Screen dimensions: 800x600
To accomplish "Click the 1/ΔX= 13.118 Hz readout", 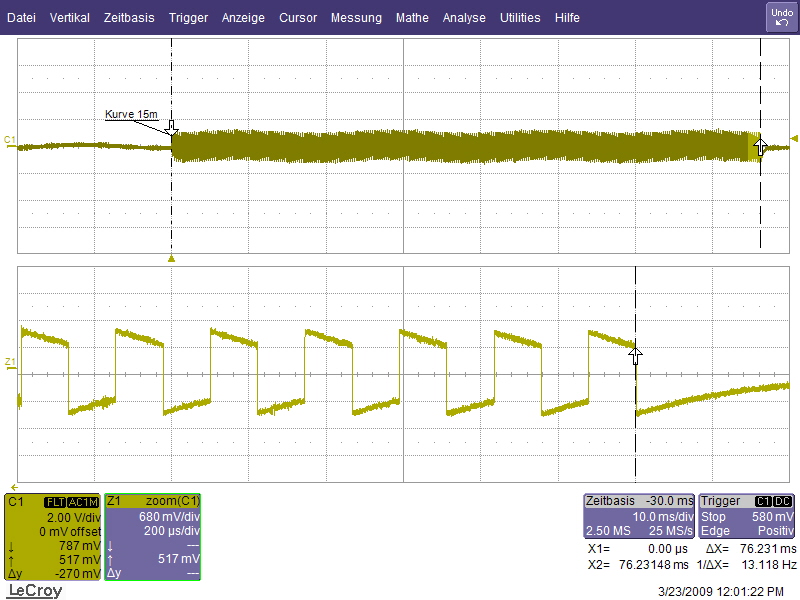I will click(746, 565).
